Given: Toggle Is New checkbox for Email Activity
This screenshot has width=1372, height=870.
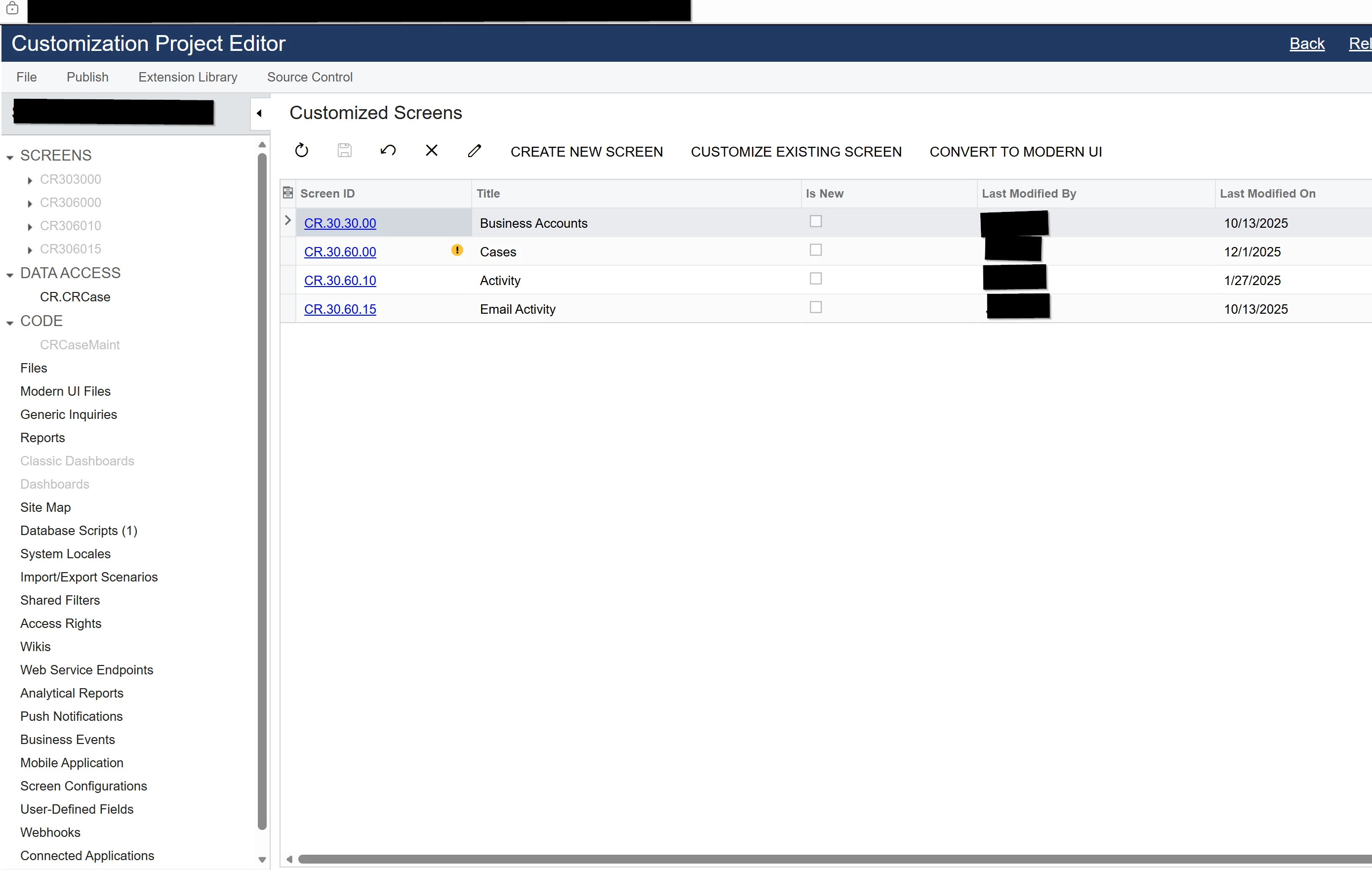Looking at the screenshot, I should [x=815, y=307].
